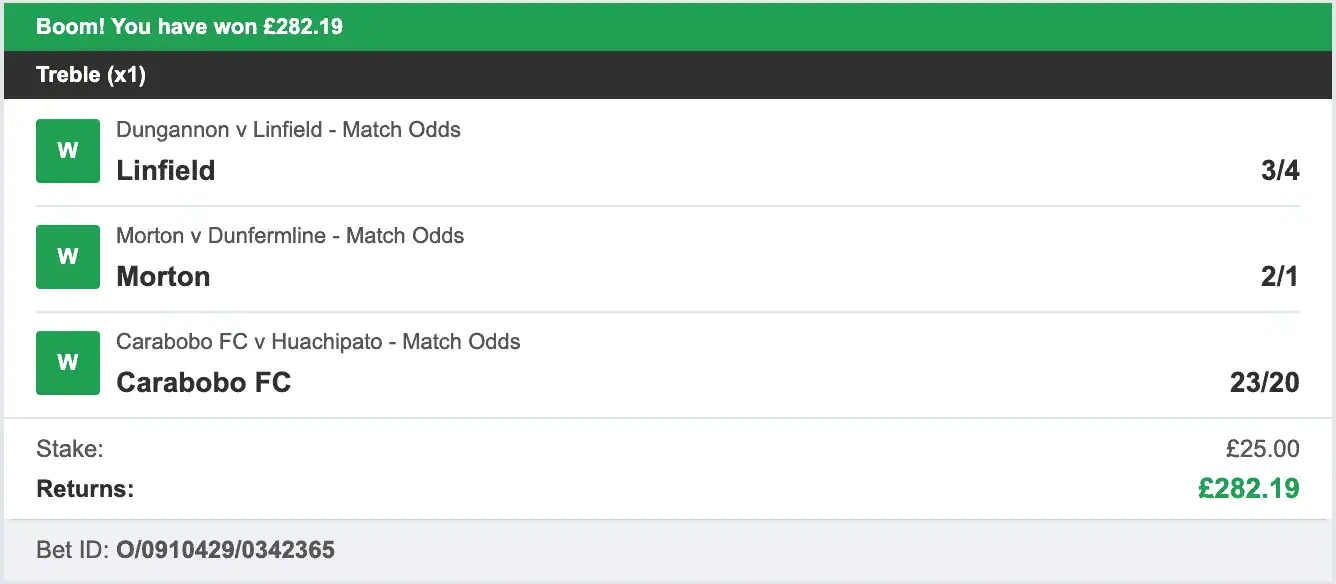
Task: View the Carabobo FC v Huachipato fixture
Action: (x=318, y=341)
